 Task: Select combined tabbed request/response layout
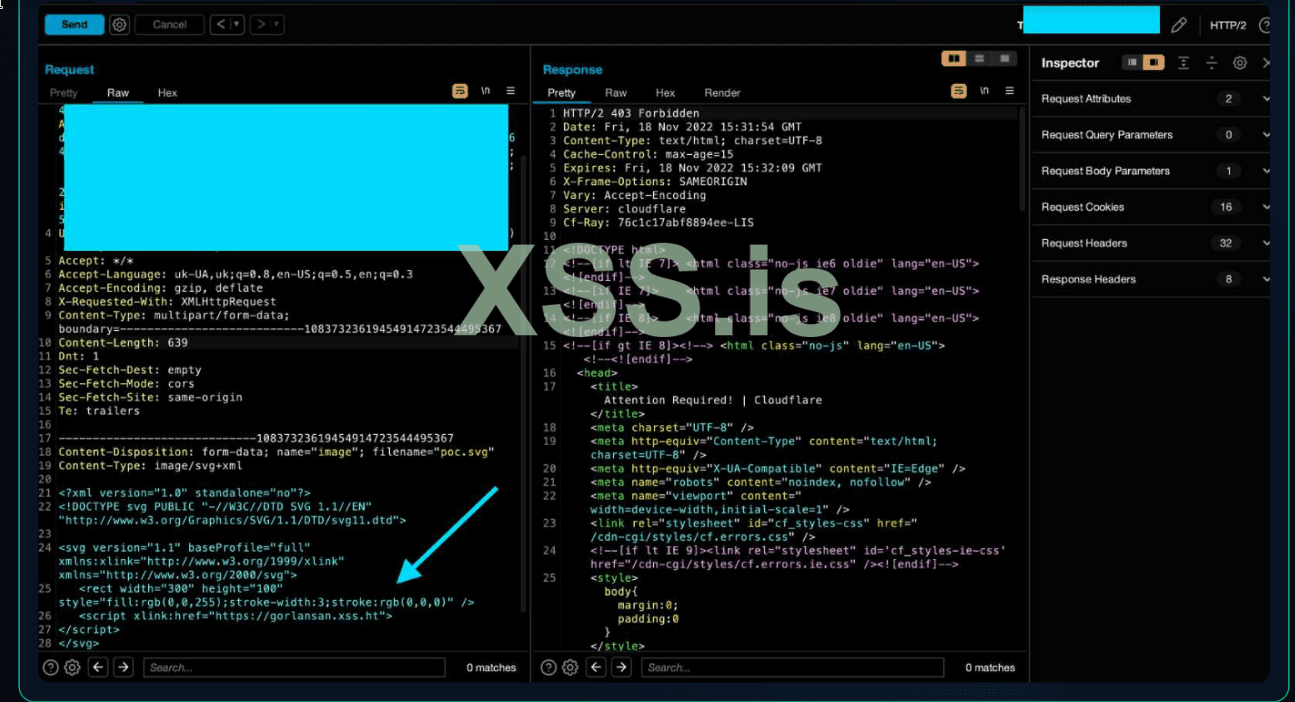[1004, 59]
